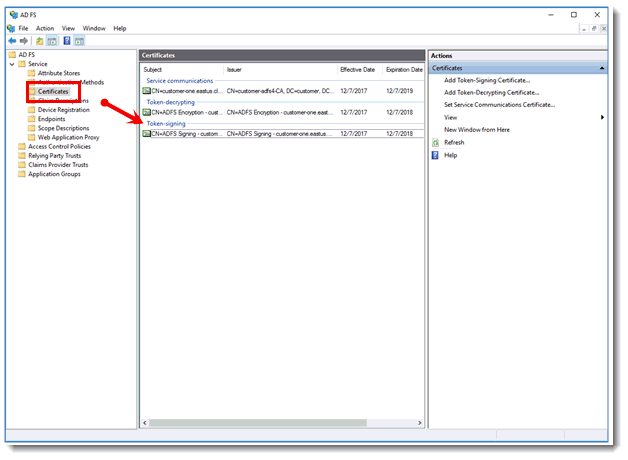Click Add Token-Signing Certificate link
This screenshot has width=628, height=460.
(487, 80)
